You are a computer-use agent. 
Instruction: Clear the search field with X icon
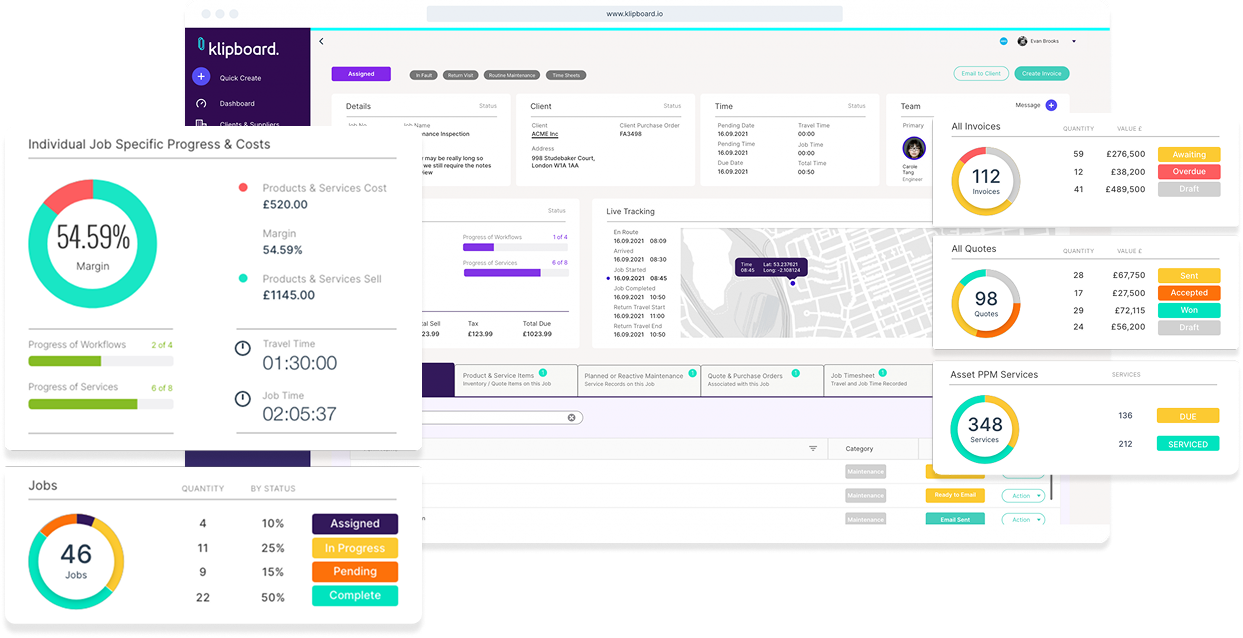tap(572, 418)
